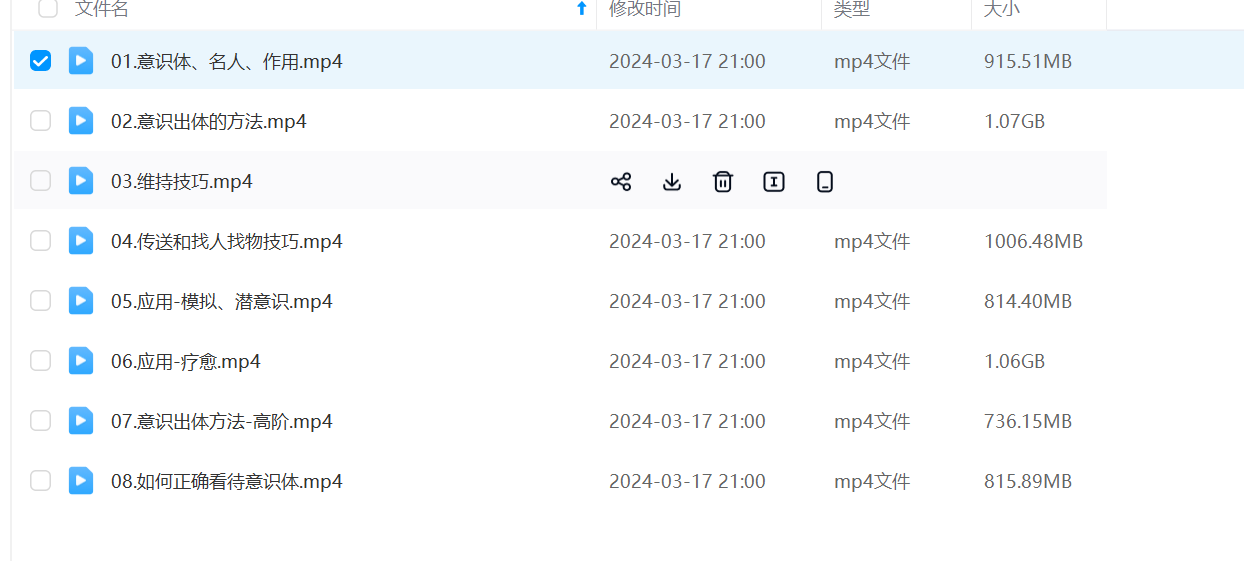Screen dimensions: 1244x561
Task: Click the share icon for 03.维持技巧.mp4
Action: 621,181
